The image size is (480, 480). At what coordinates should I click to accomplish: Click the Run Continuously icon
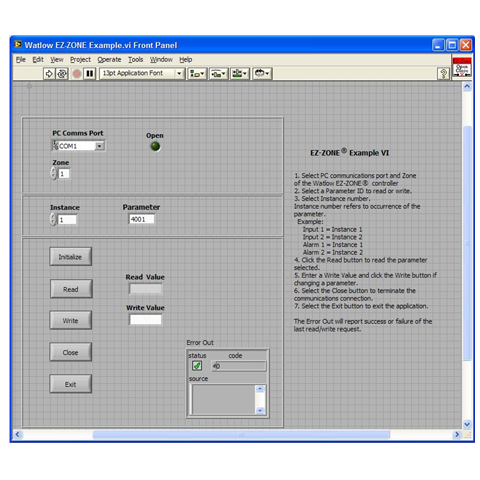pyautogui.click(x=62, y=73)
